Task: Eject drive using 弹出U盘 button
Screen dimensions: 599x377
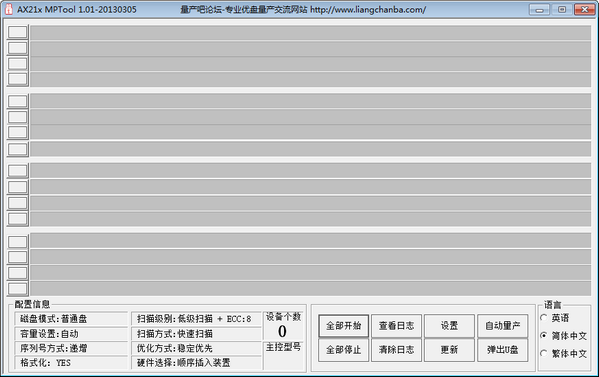Action: 502,350
